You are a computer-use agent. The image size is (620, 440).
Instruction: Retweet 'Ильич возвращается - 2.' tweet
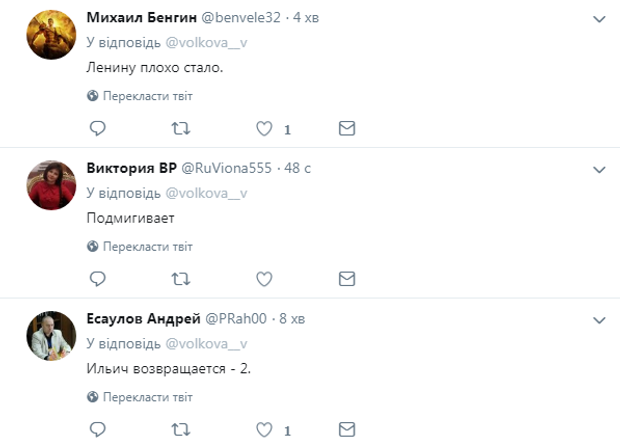pyautogui.click(x=181, y=429)
